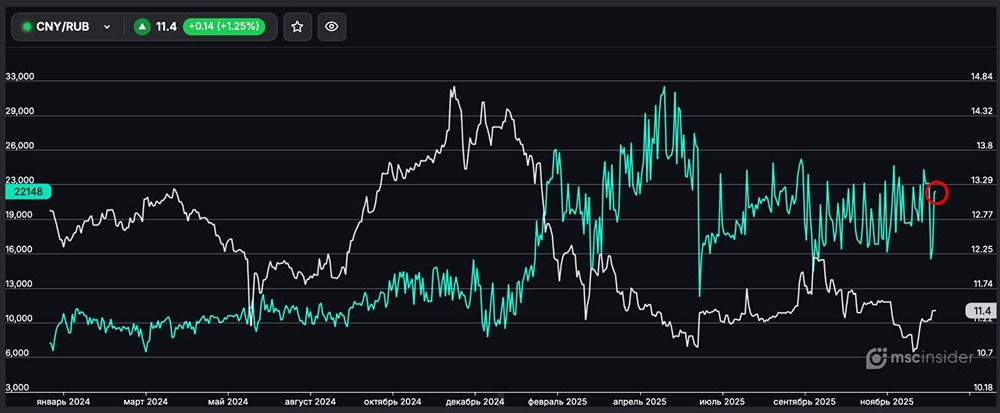1000x413 pixels.
Task: Click the 26,000 left axis label
Action: [x=19, y=146]
